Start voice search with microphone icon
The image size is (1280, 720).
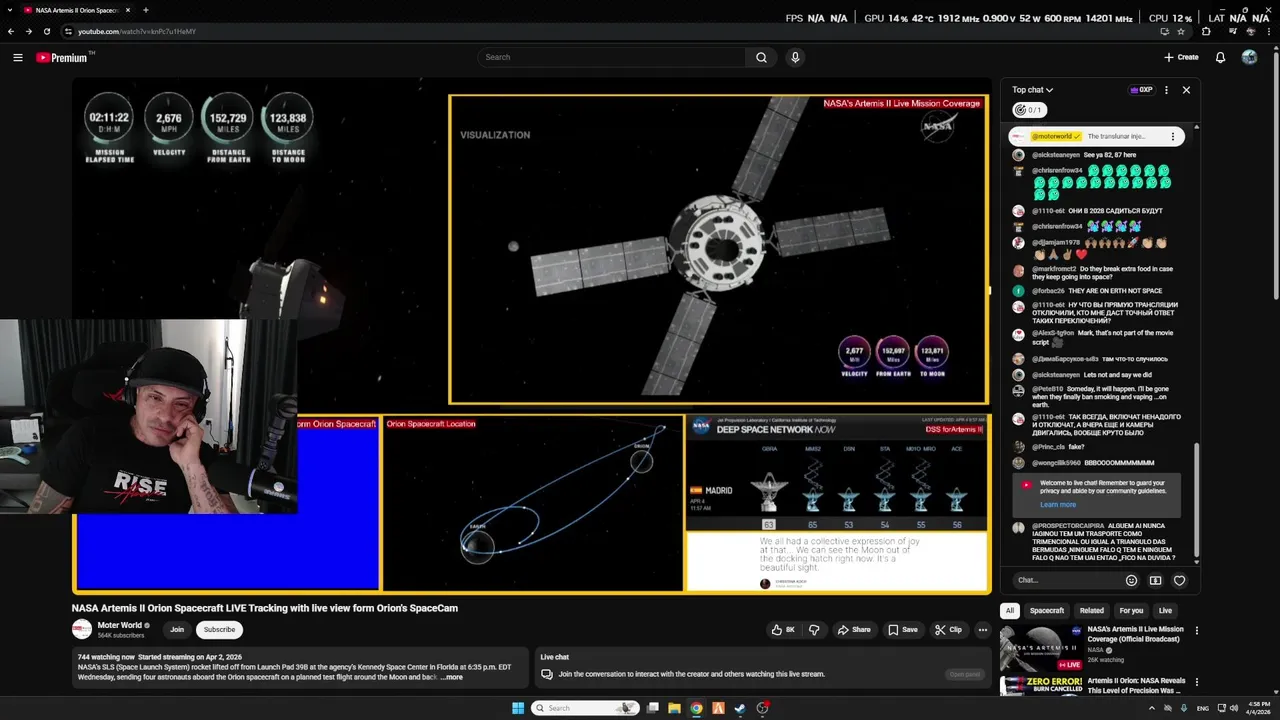click(x=795, y=57)
